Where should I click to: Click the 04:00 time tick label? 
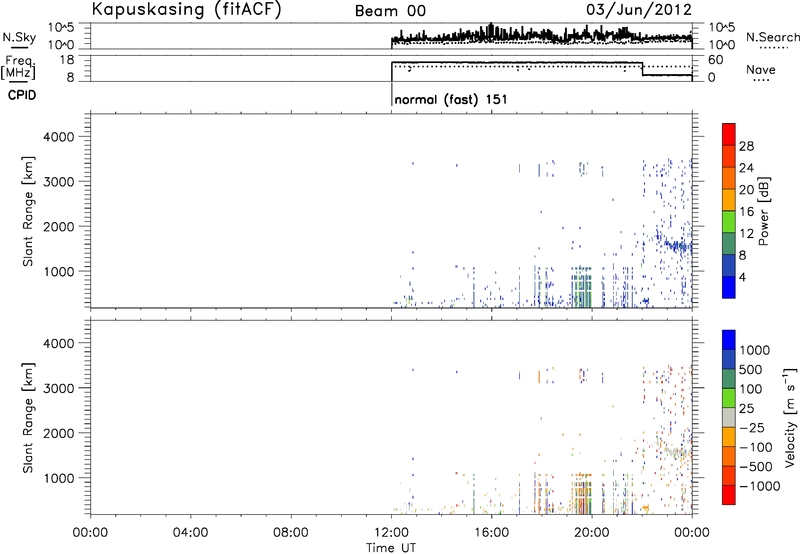pyautogui.click(x=190, y=533)
